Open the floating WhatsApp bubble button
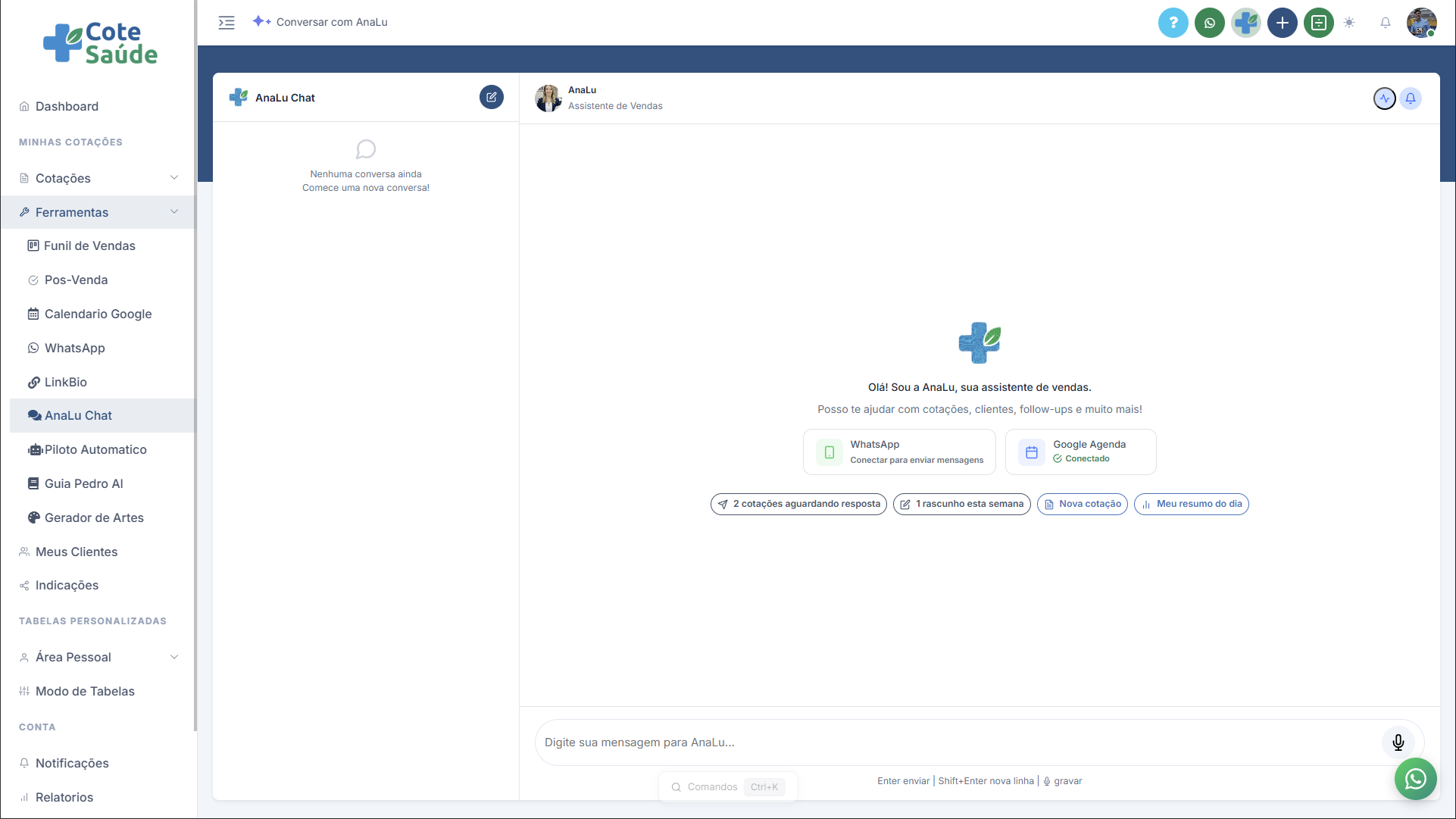1456x819 pixels. (1415, 779)
